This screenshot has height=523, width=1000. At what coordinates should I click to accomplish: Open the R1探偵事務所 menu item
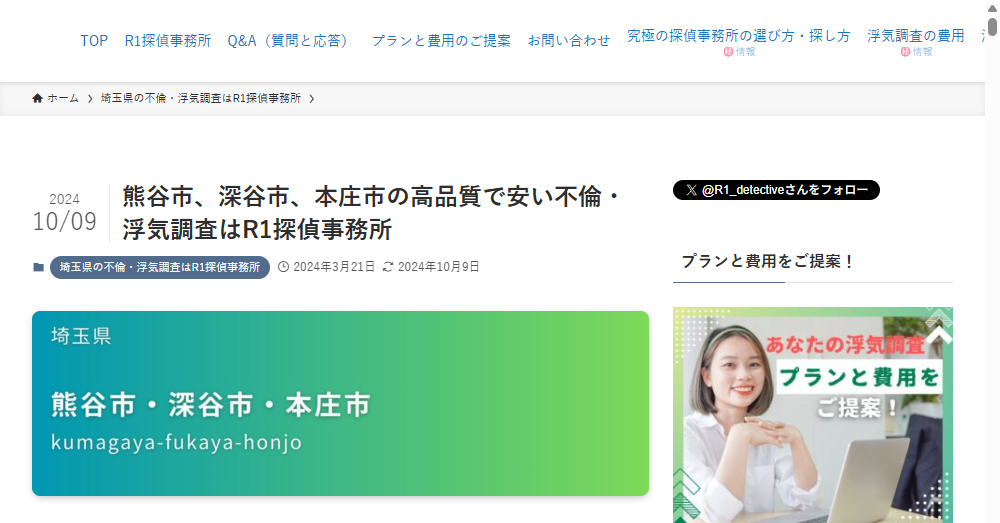pyautogui.click(x=168, y=41)
